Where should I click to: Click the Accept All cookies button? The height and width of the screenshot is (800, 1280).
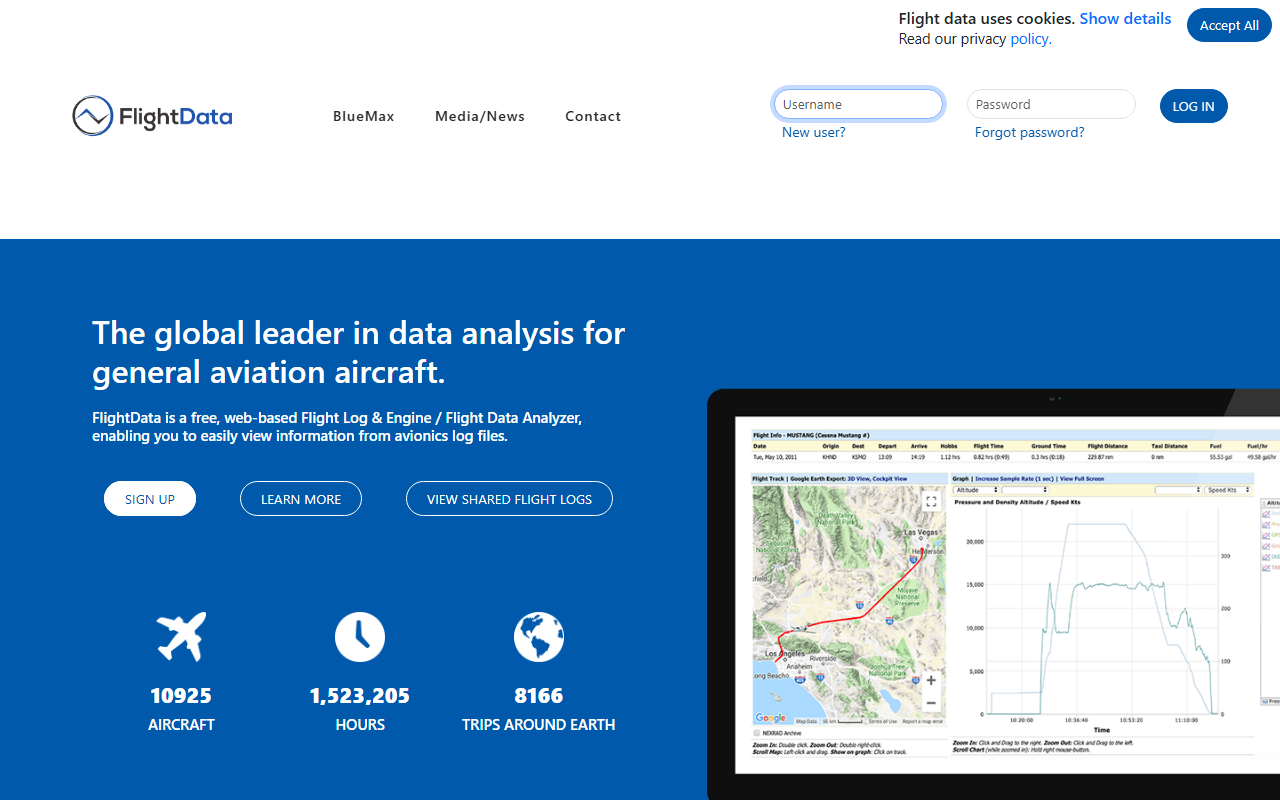1229,25
